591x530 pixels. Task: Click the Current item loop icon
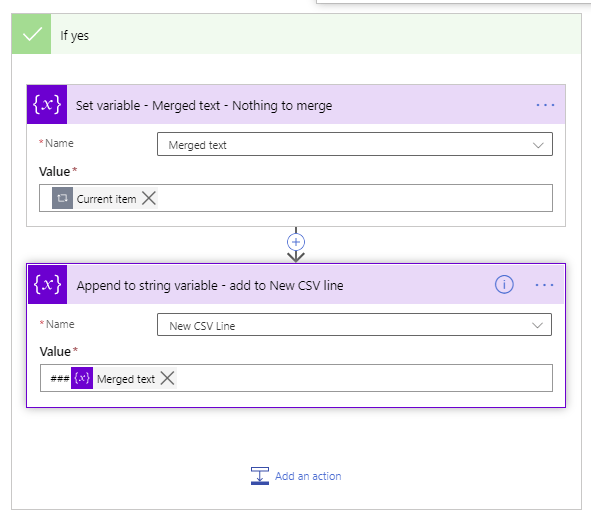(x=62, y=198)
